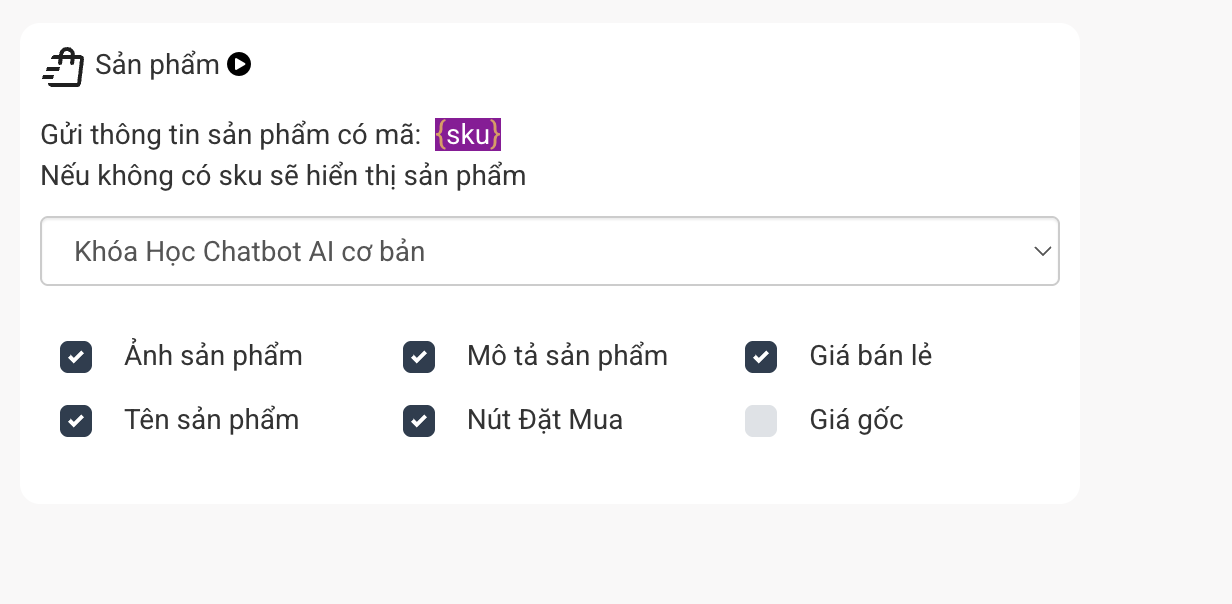The image size is (1232, 604).
Task: Click the 'Tên sản phẩm' label text
Action: [x=211, y=420]
